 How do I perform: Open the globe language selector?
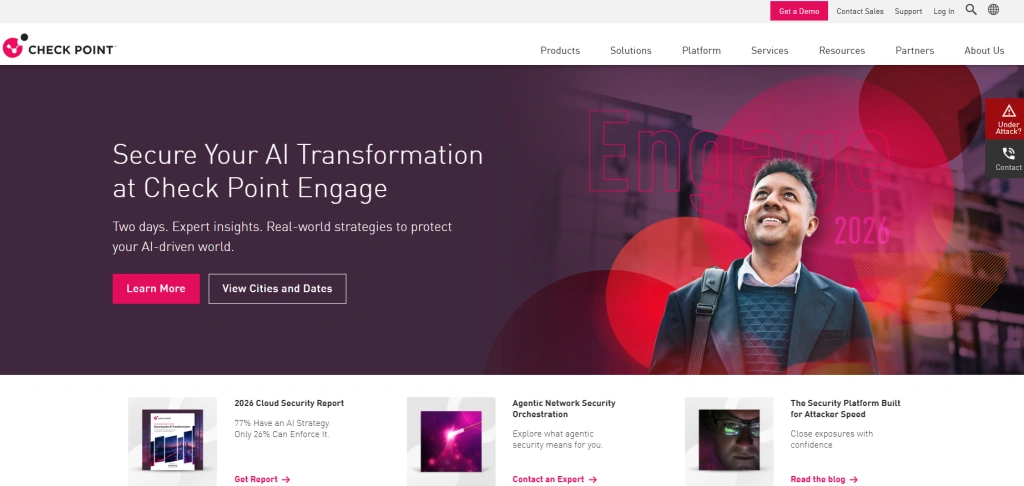pos(993,10)
